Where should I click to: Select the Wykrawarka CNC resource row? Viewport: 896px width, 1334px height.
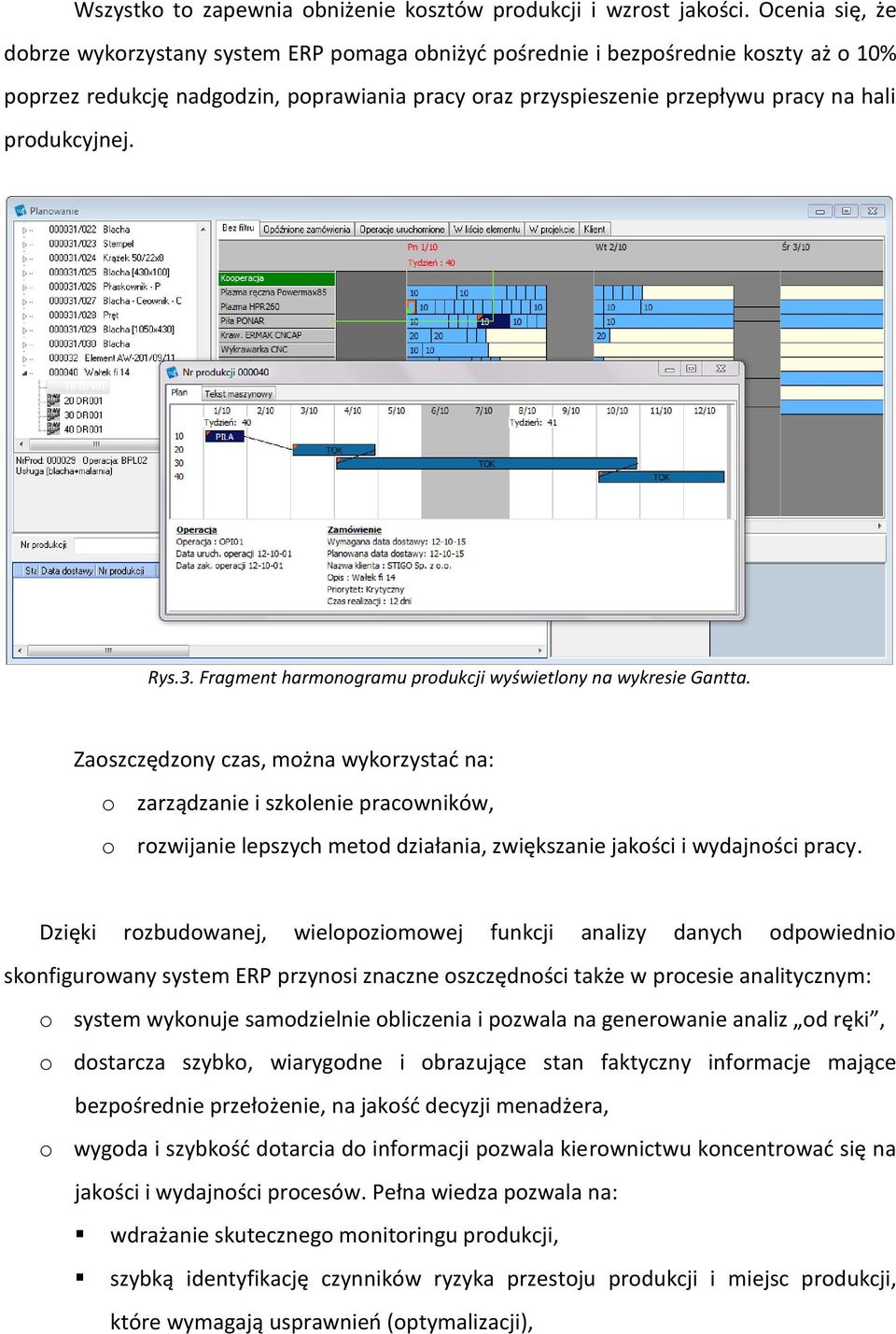tap(275, 349)
